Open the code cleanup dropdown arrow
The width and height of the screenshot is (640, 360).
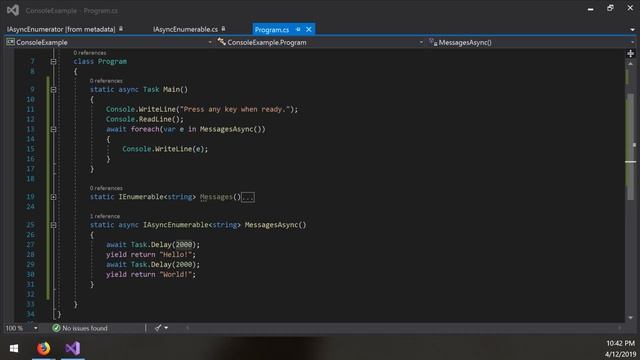point(166,328)
